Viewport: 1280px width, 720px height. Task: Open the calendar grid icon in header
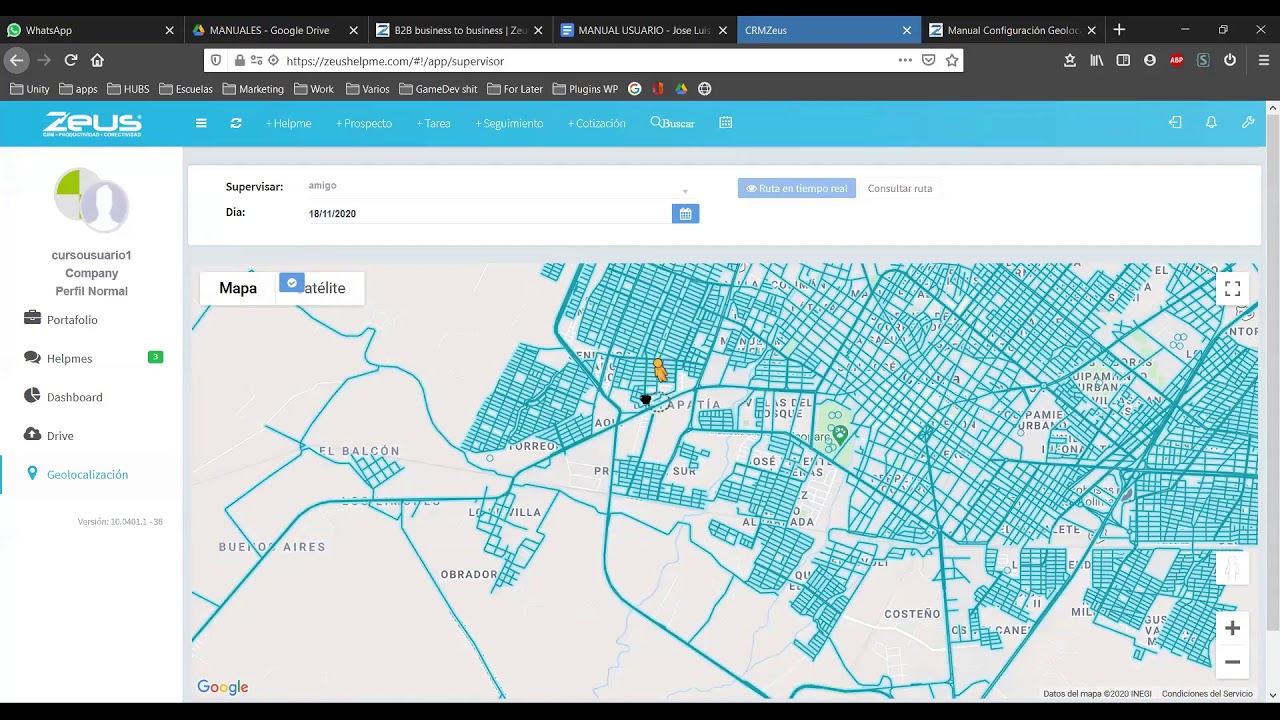coord(726,123)
